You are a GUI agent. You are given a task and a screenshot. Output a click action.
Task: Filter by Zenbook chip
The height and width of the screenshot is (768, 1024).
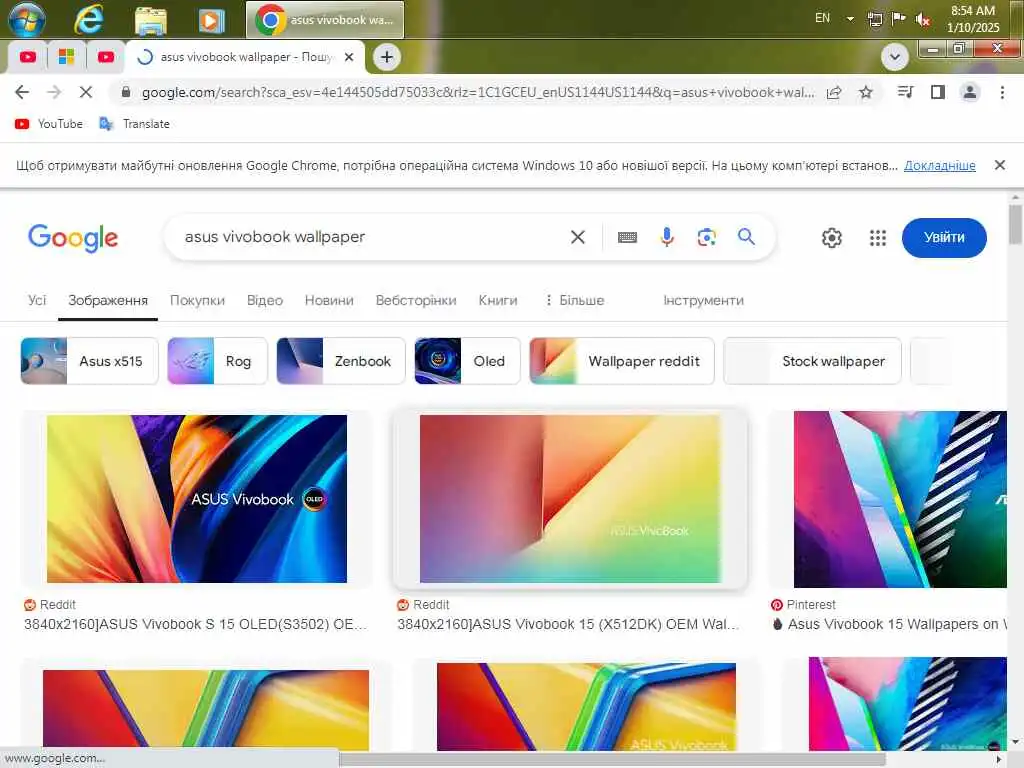341,361
